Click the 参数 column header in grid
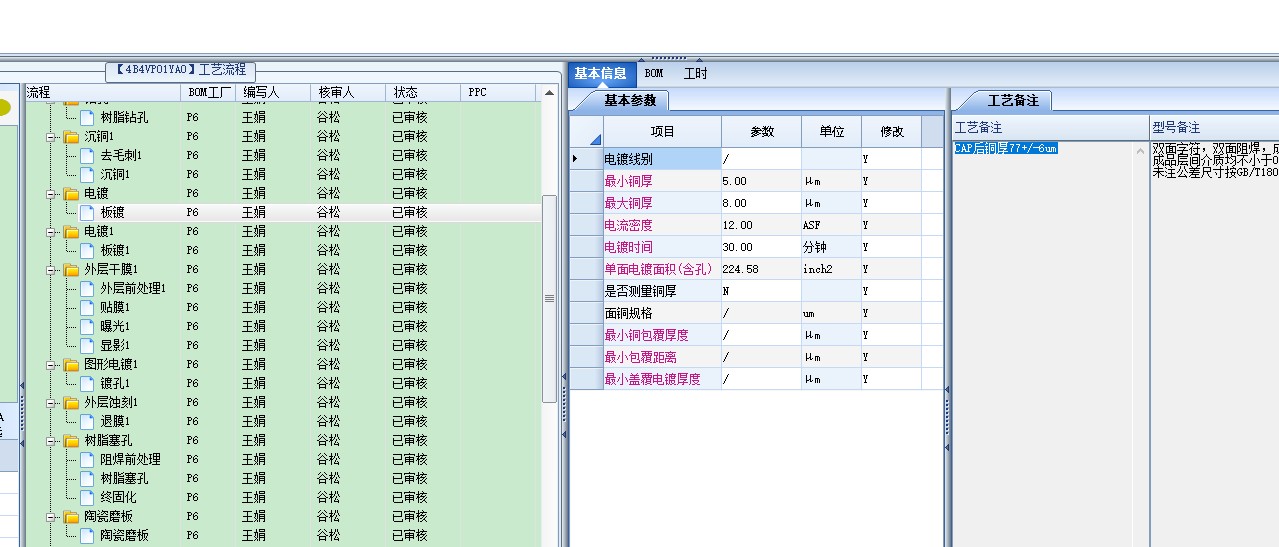 (x=762, y=131)
